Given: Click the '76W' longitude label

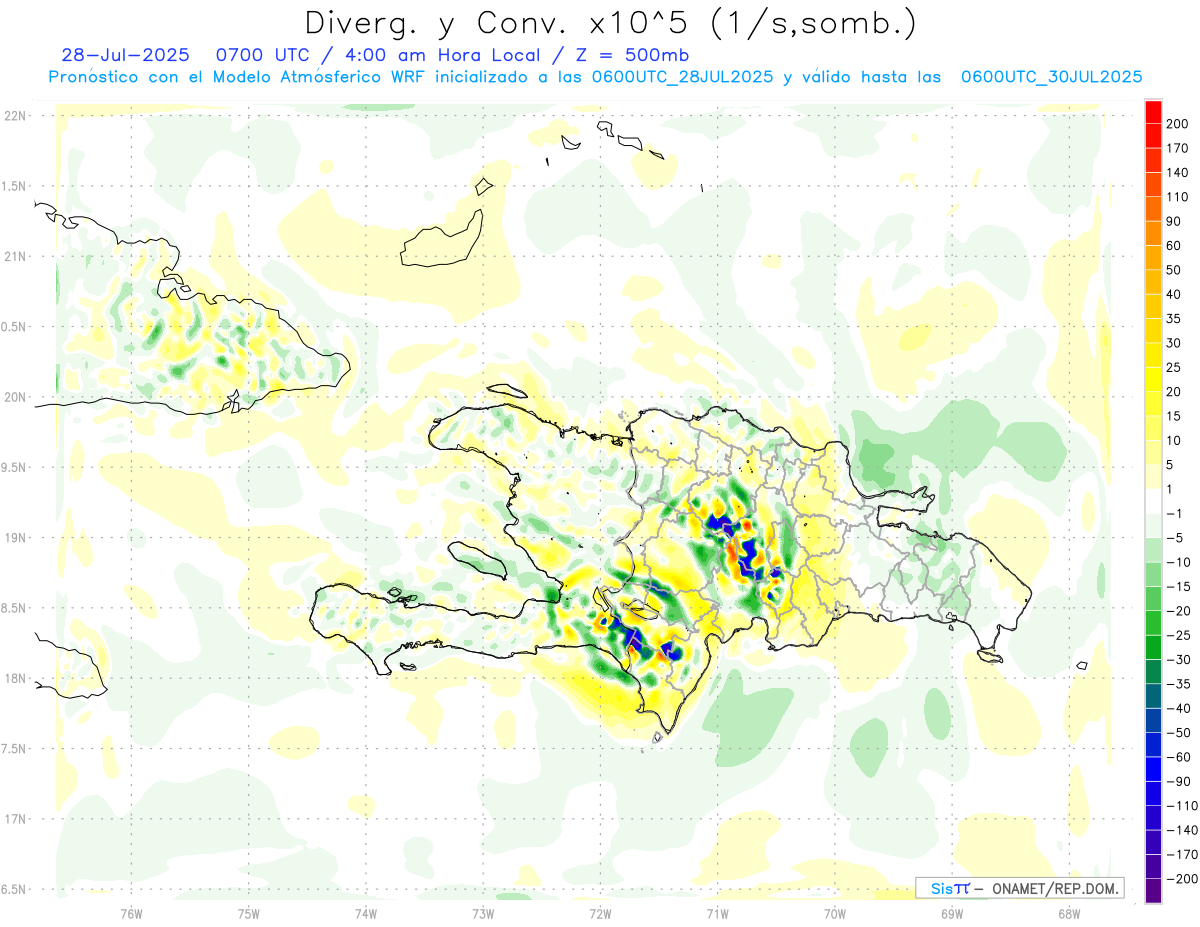Looking at the screenshot, I should (131, 913).
